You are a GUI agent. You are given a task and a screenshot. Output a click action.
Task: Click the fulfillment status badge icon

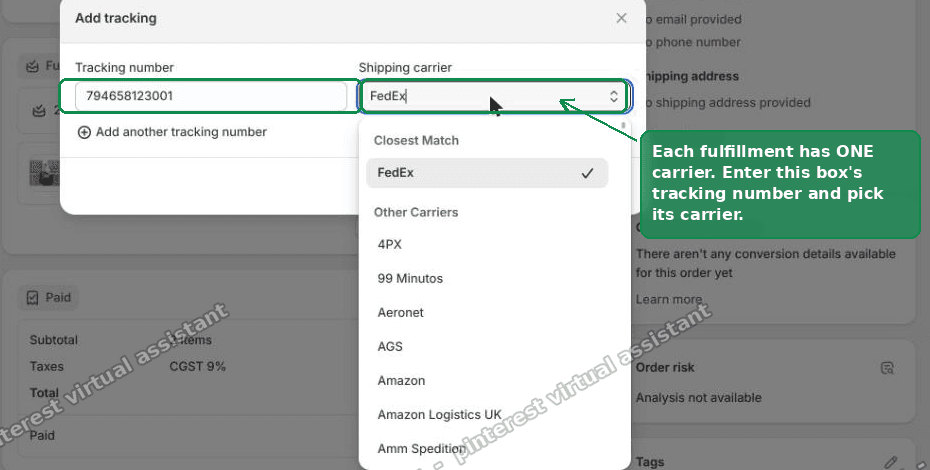[33, 66]
